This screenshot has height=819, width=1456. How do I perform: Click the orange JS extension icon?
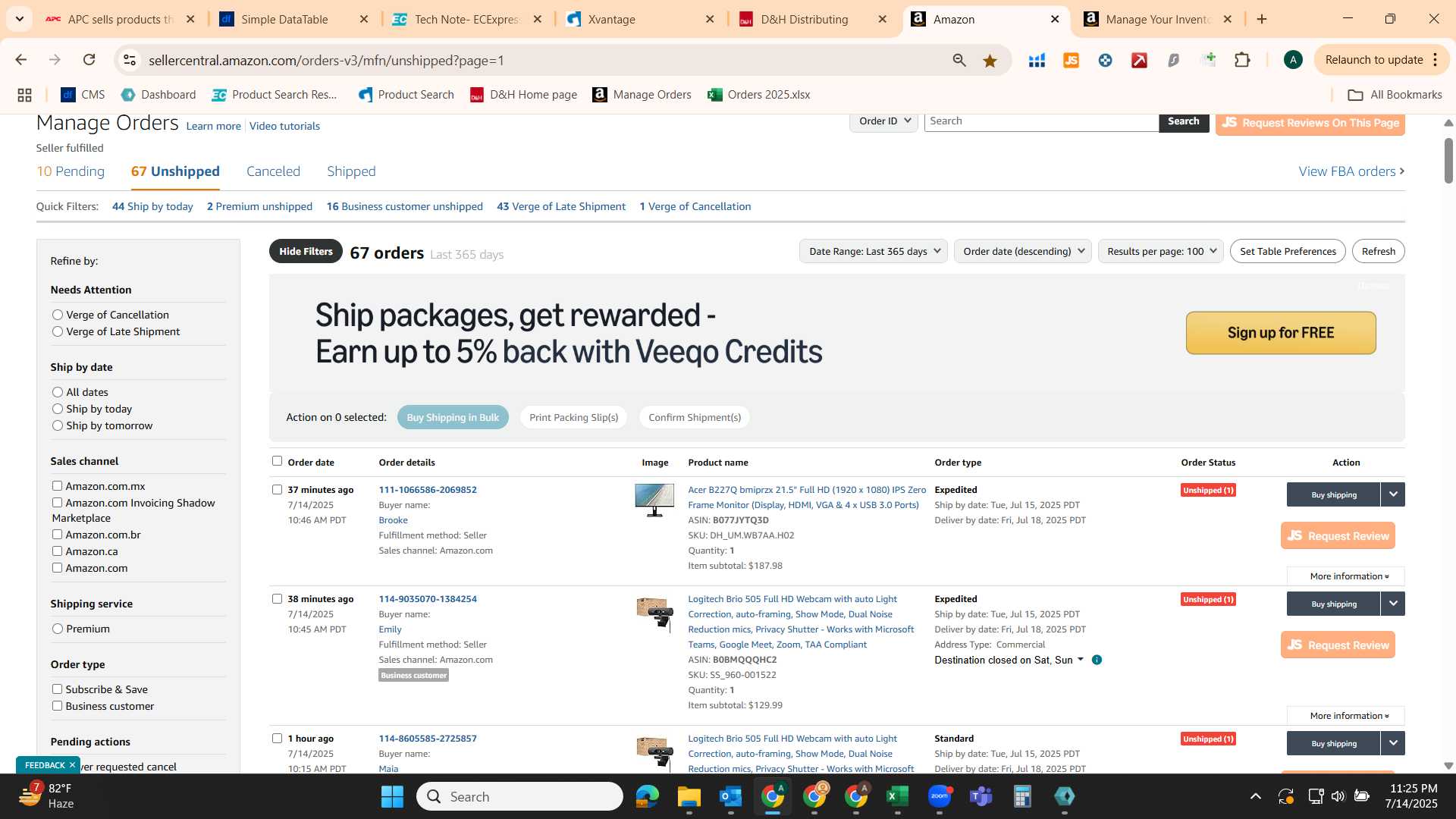point(1071,61)
